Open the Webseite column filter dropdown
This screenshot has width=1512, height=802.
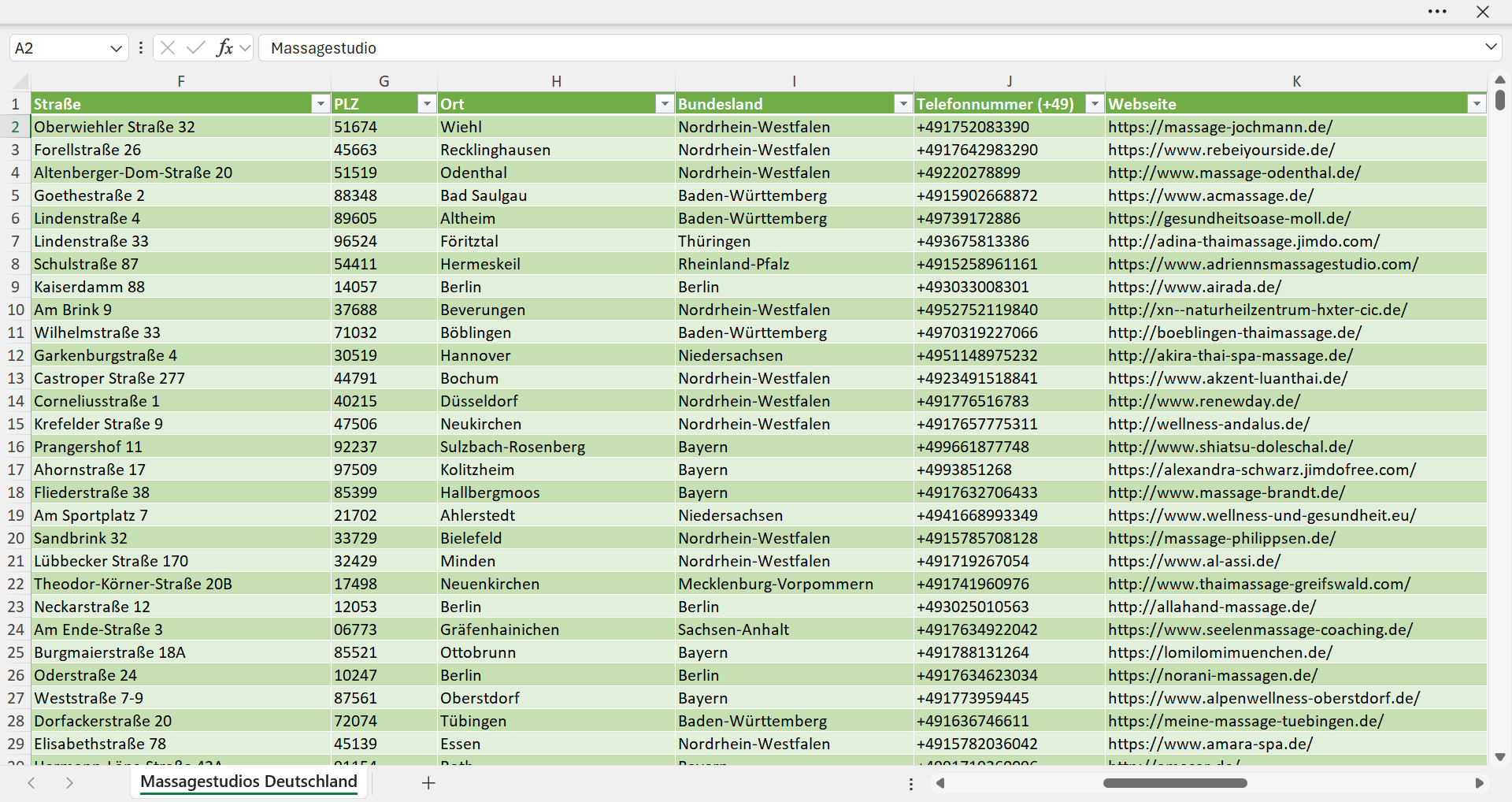point(1477,104)
